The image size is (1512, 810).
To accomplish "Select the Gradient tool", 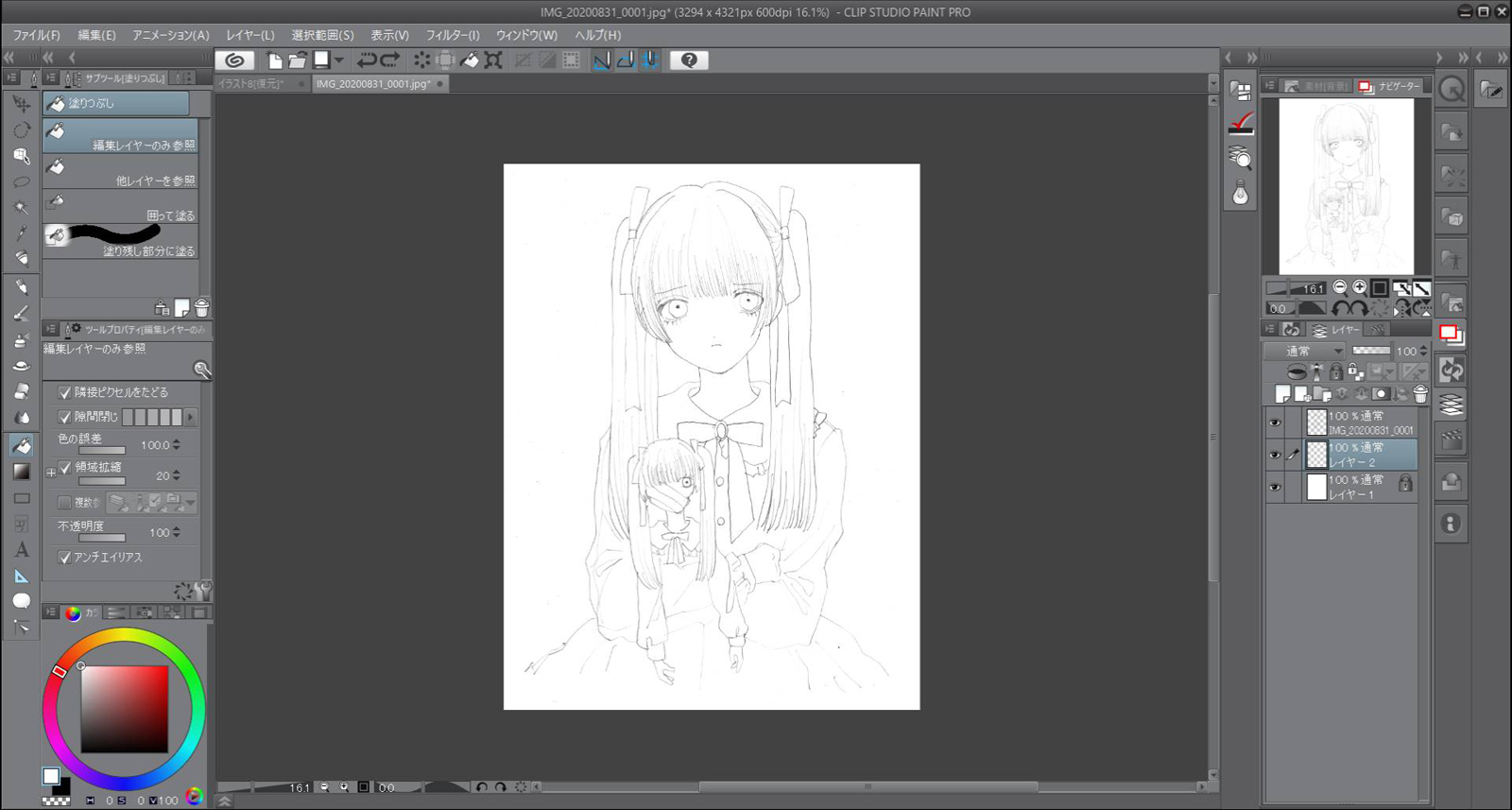I will pos(22,472).
